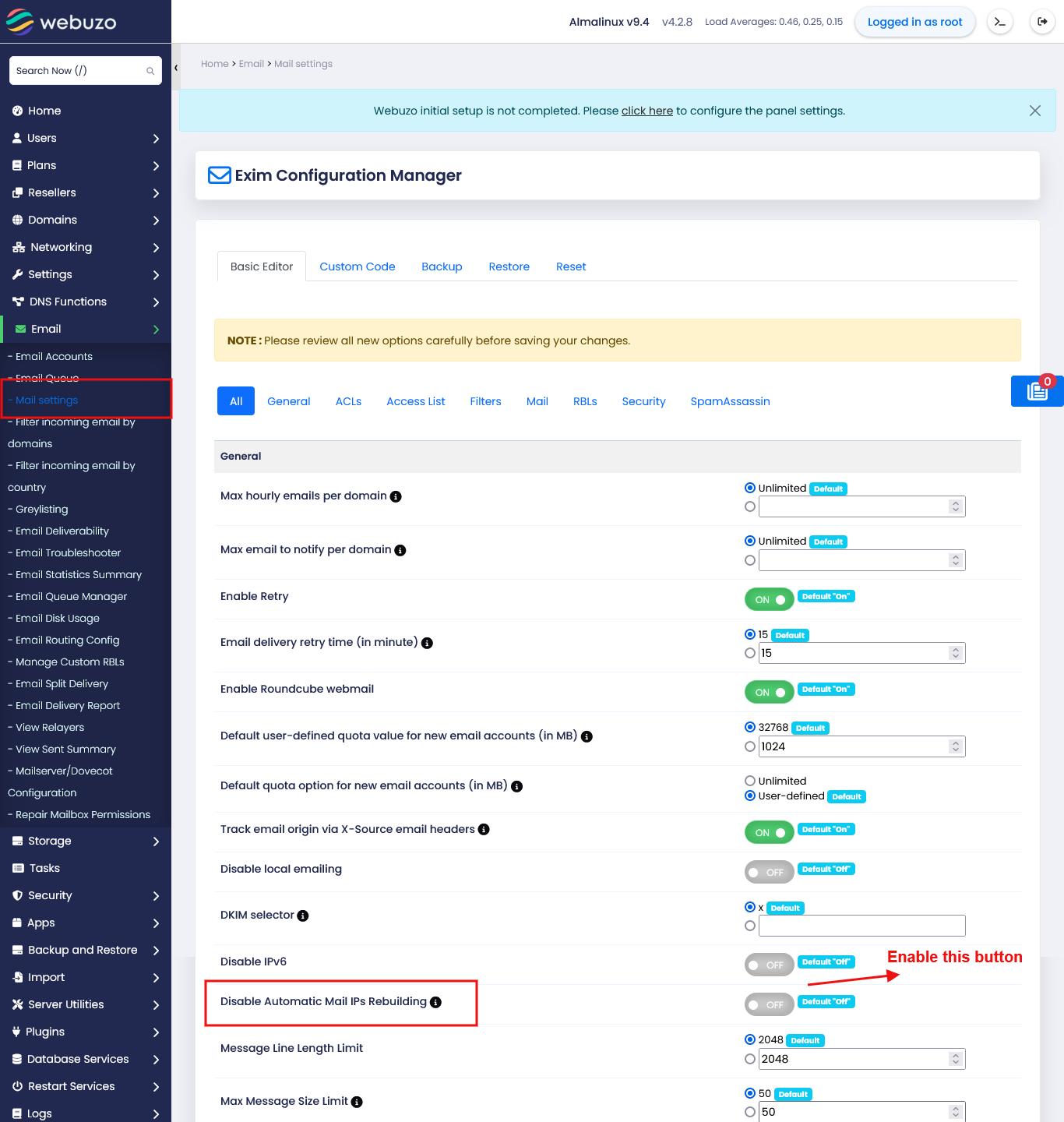Viewport: 1064px width, 1122px height.
Task: Click the 'click here' setup link
Action: (x=647, y=111)
